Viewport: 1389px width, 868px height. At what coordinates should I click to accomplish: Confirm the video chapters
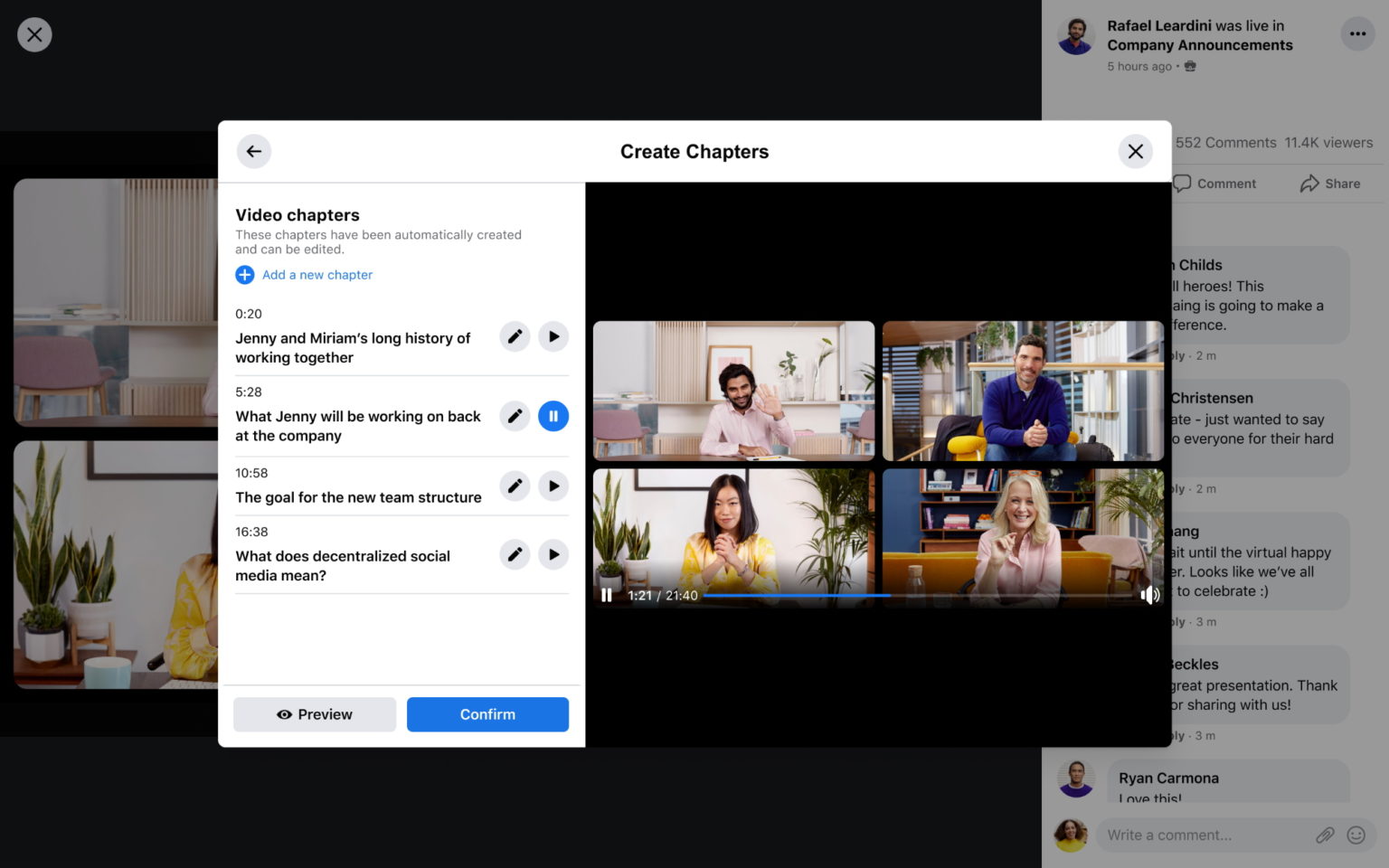(x=487, y=714)
